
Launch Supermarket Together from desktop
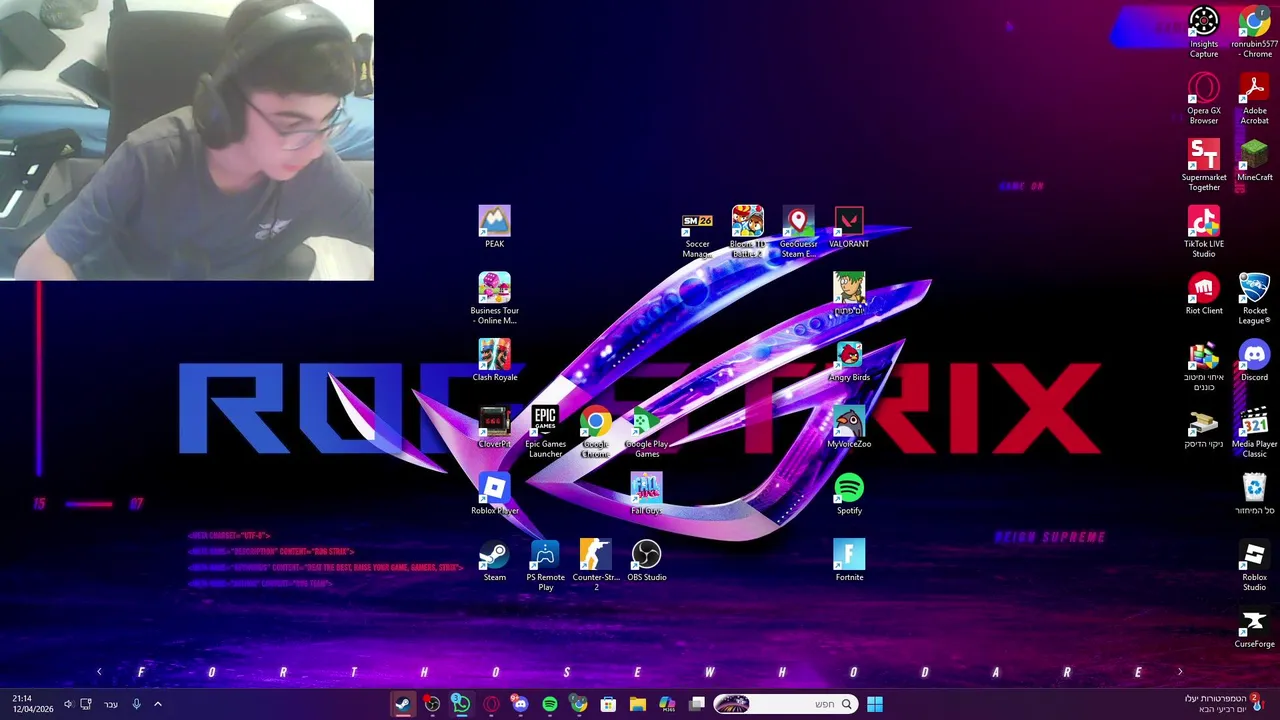pos(1204,165)
